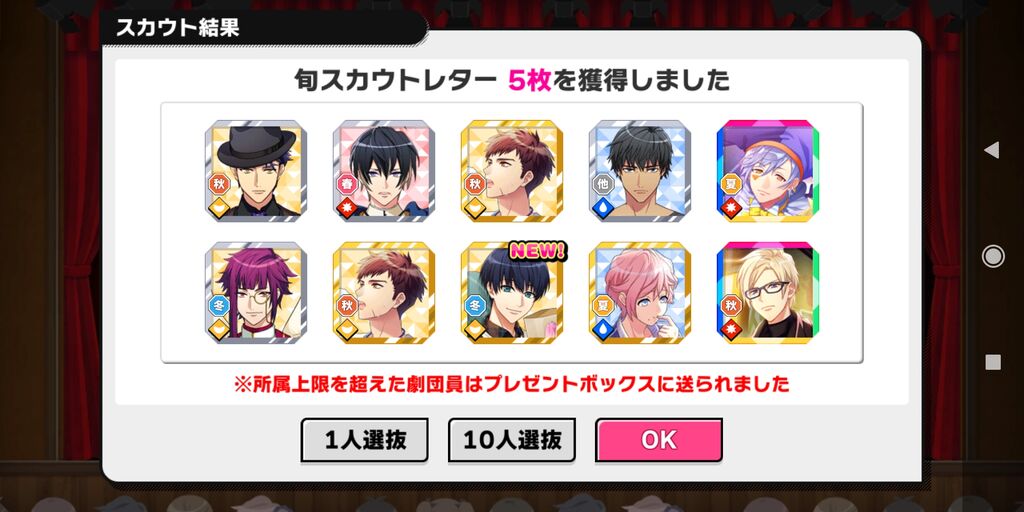Tap the 秋 badge on the fedora card
Screen dimensions: 1024x512
coord(219,184)
